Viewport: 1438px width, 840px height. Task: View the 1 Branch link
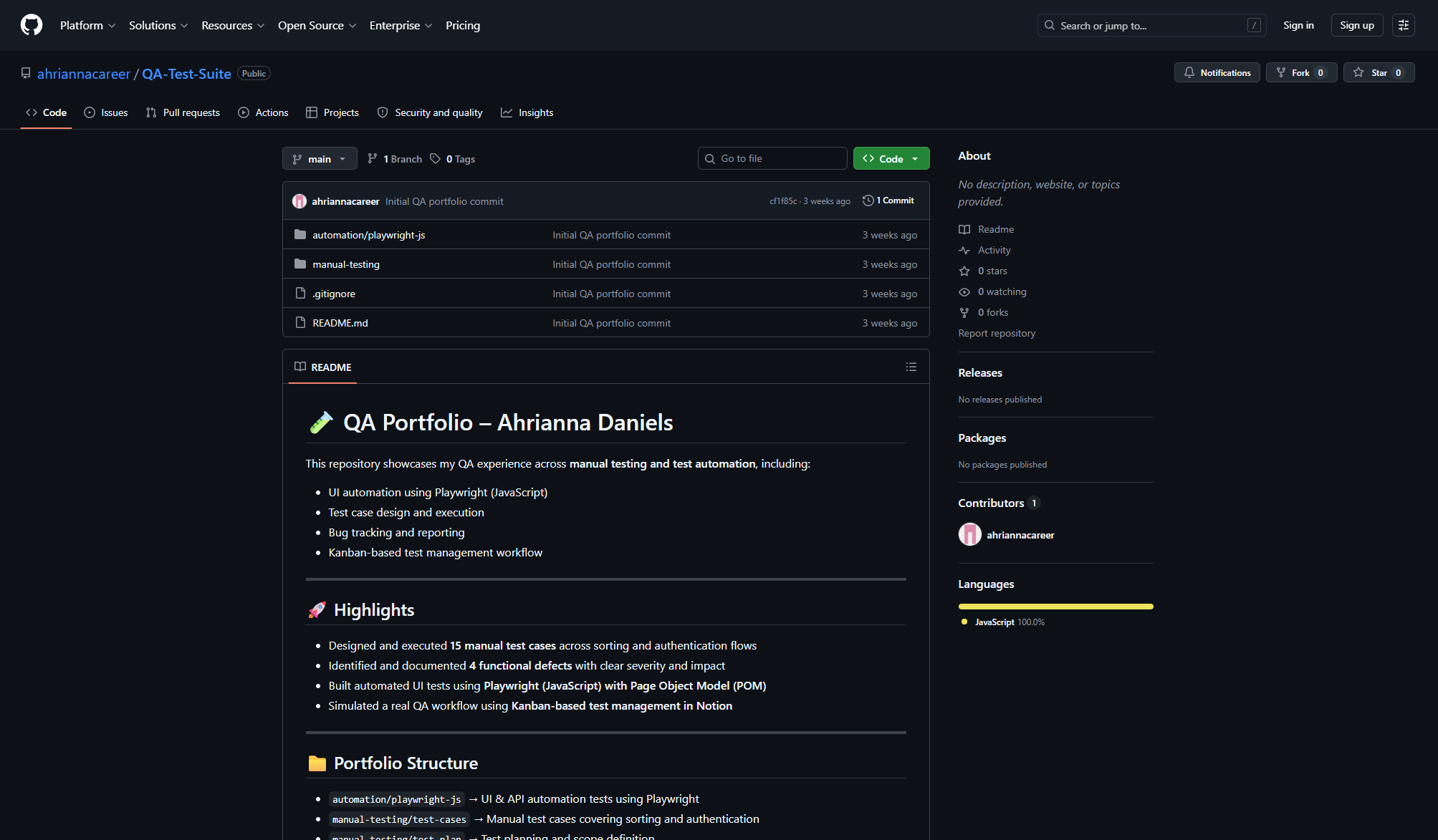[395, 159]
